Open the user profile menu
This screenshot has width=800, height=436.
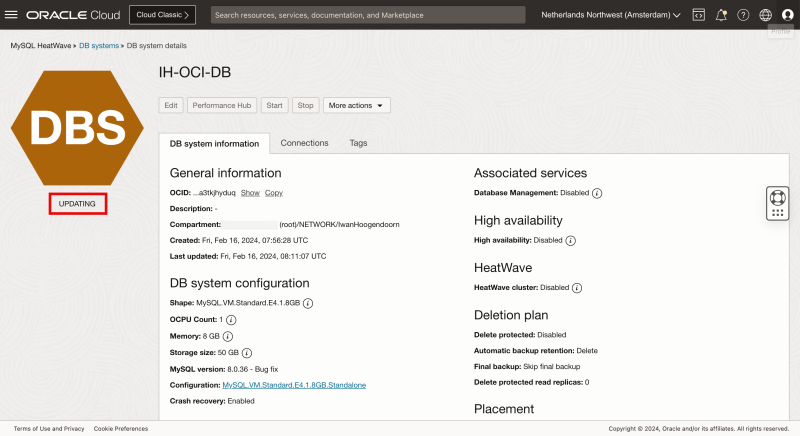point(788,15)
